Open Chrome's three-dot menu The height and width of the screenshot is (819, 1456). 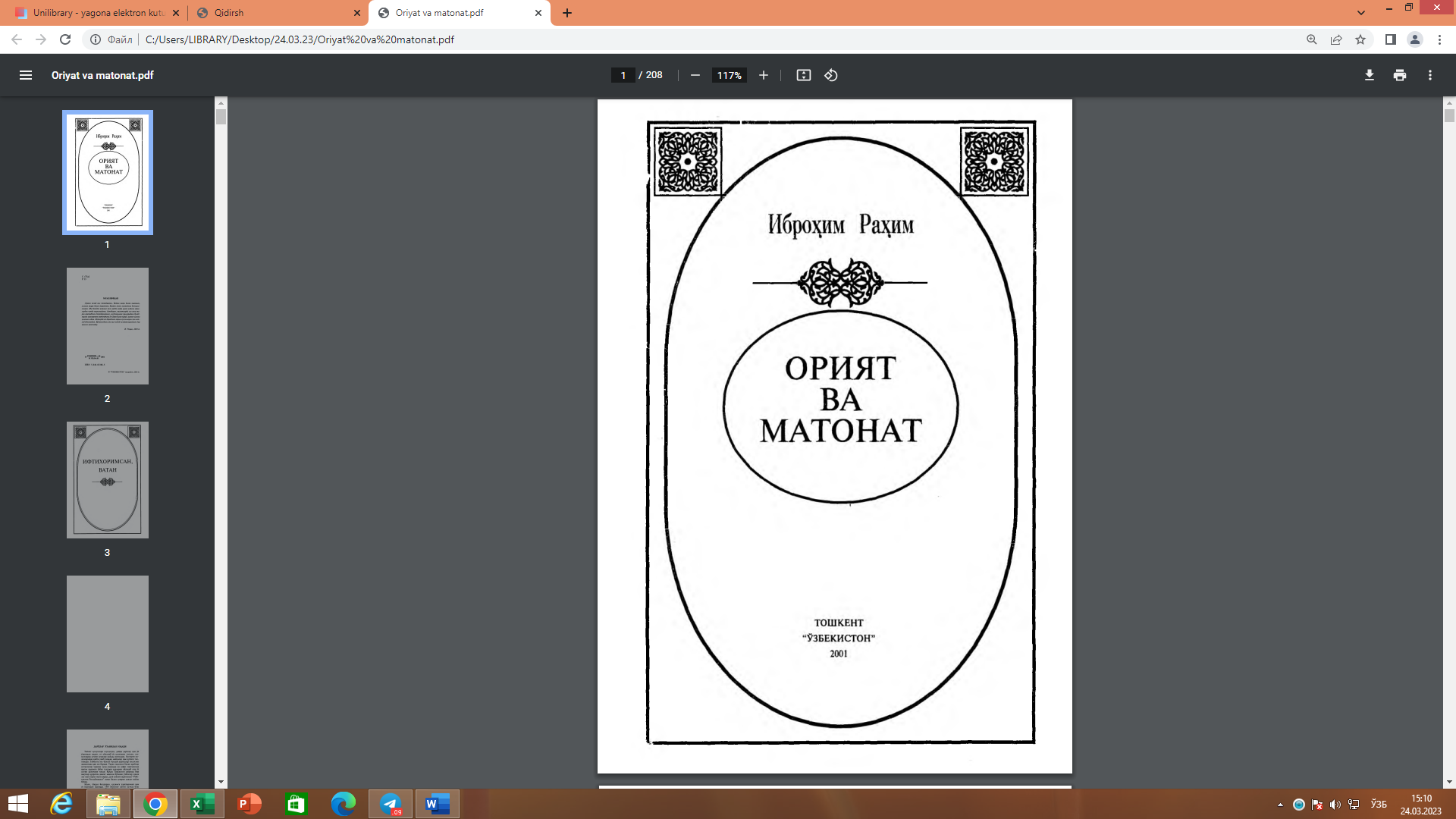(1439, 39)
